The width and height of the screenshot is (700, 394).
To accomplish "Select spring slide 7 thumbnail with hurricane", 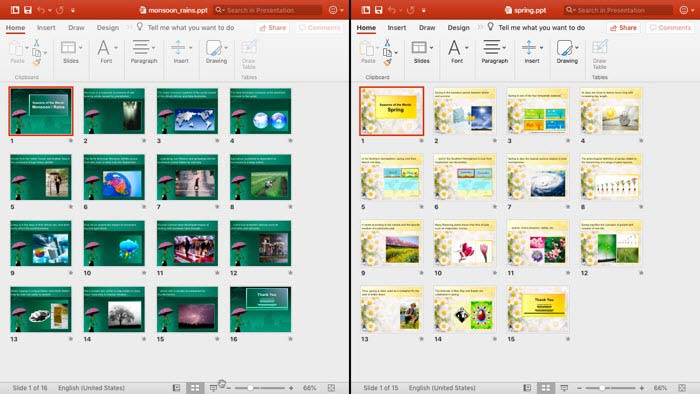I will tap(538, 177).
